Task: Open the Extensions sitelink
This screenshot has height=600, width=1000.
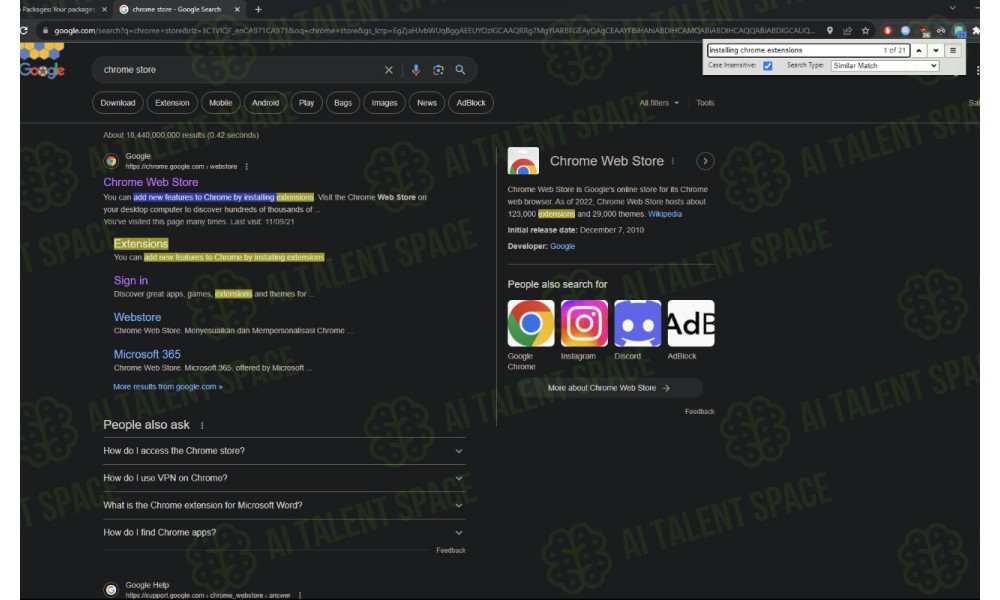Action: coord(141,244)
